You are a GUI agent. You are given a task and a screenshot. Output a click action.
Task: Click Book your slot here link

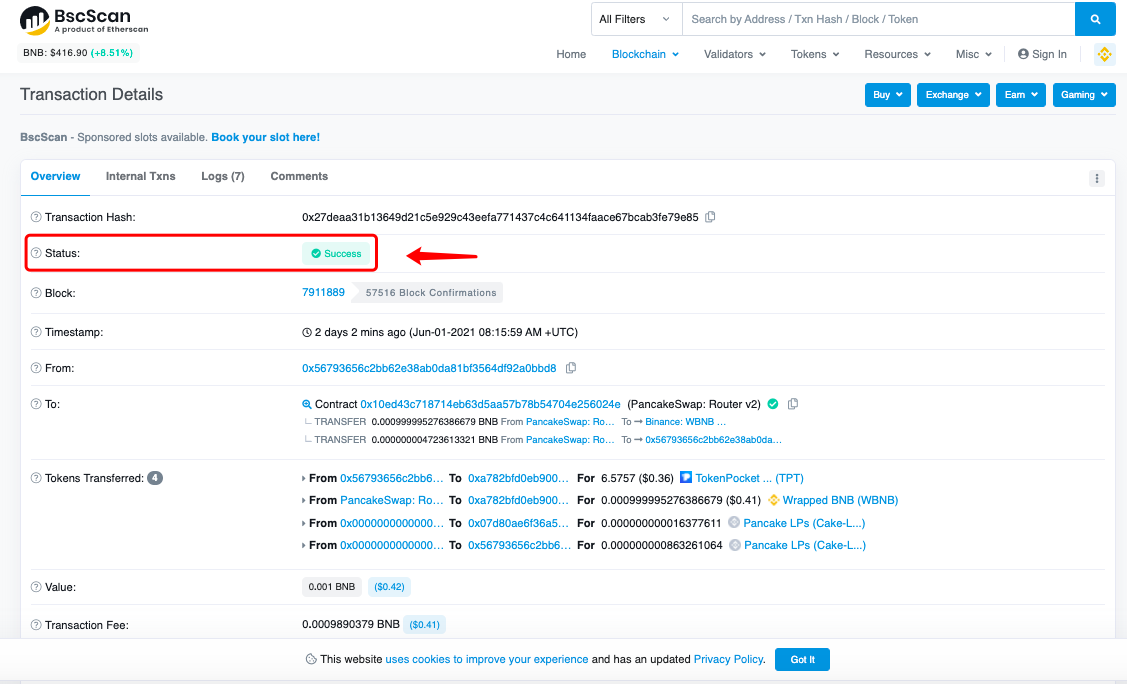(x=265, y=137)
